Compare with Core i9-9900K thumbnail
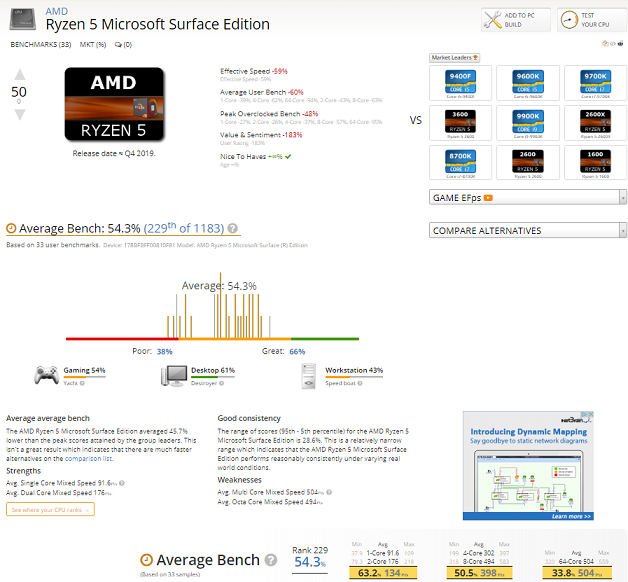The height and width of the screenshot is (582, 628). tap(528, 123)
